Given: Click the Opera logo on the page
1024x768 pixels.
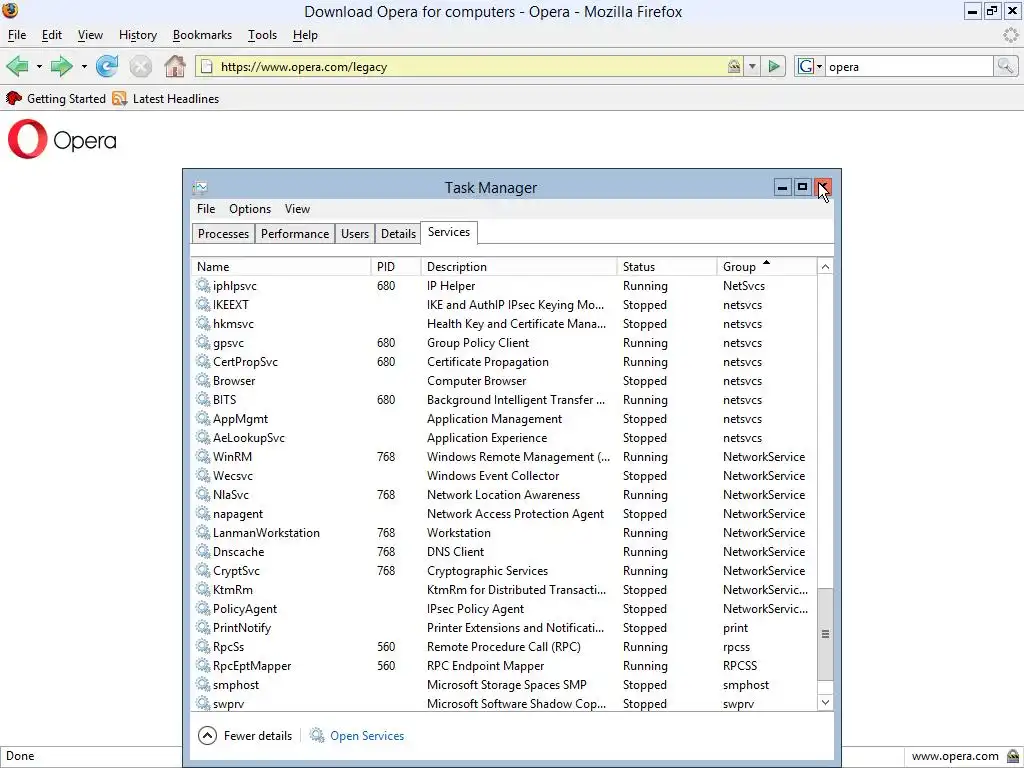Looking at the screenshot, I should click(x=62, y=138).
